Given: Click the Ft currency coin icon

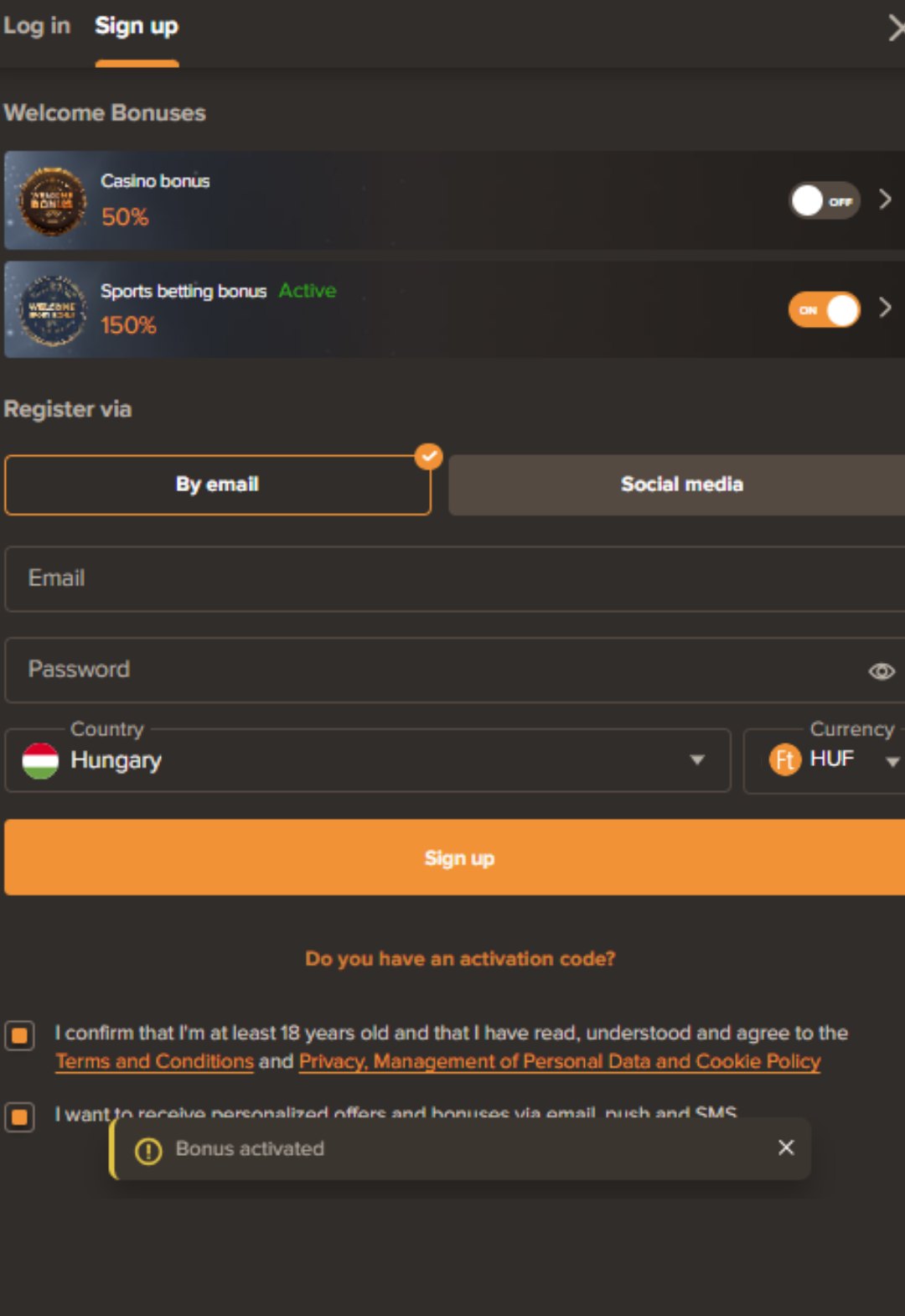Looking at the screenshot, I should (x=785, y=760).
